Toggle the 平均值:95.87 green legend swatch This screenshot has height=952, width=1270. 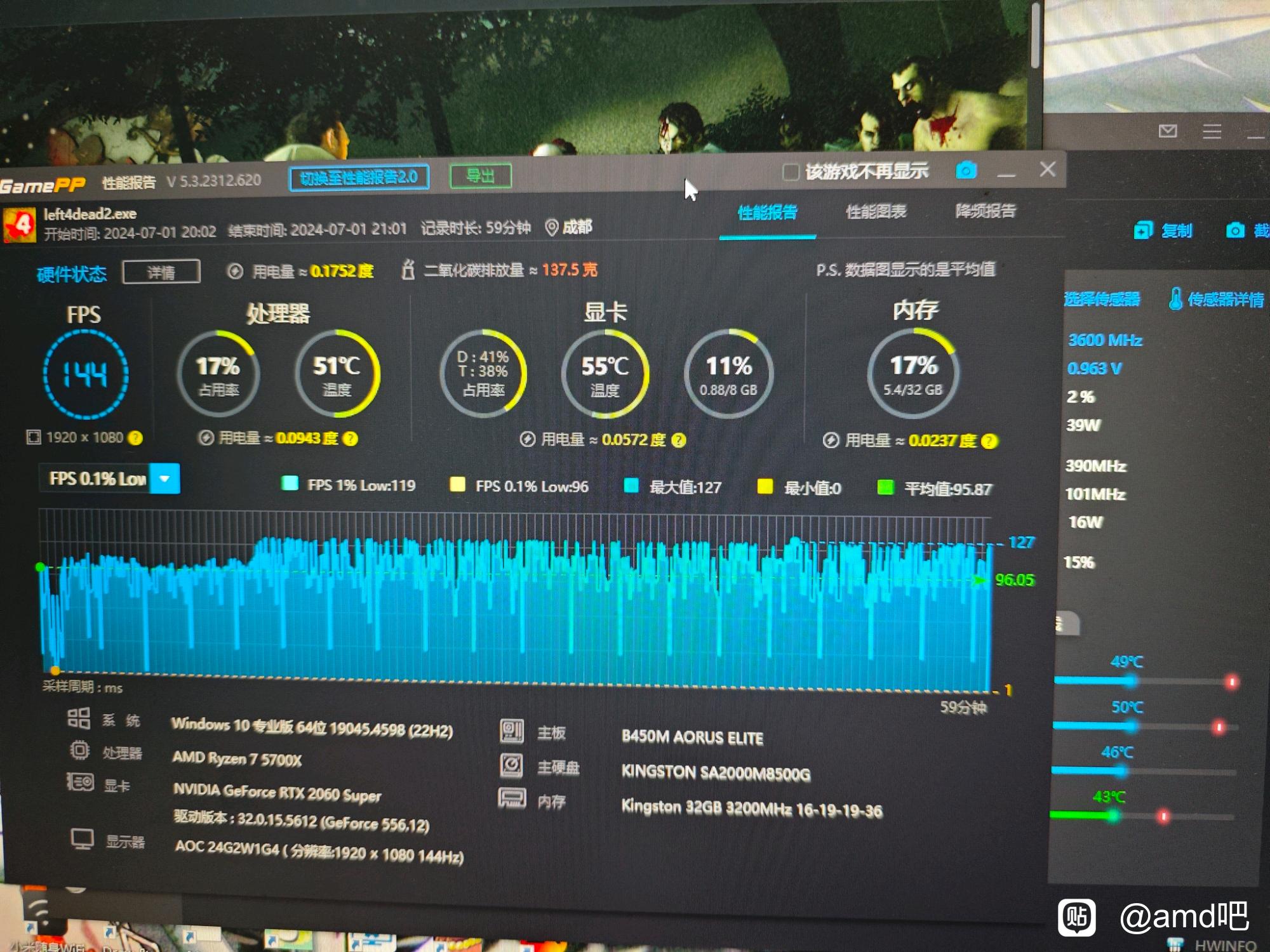coord(885,487)
